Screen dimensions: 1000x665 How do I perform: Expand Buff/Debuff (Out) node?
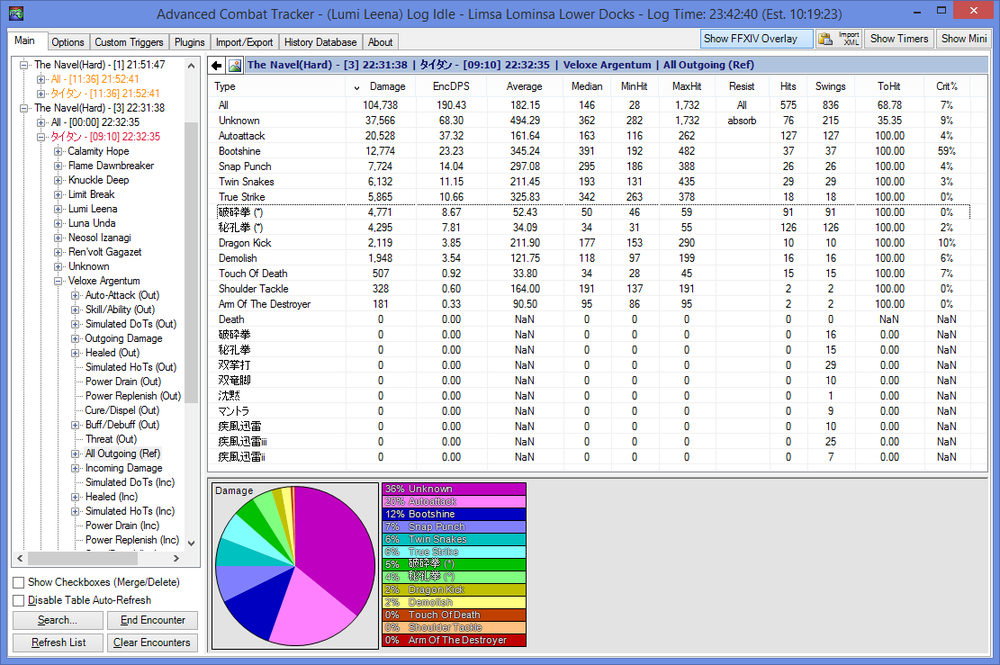(75, 425)
